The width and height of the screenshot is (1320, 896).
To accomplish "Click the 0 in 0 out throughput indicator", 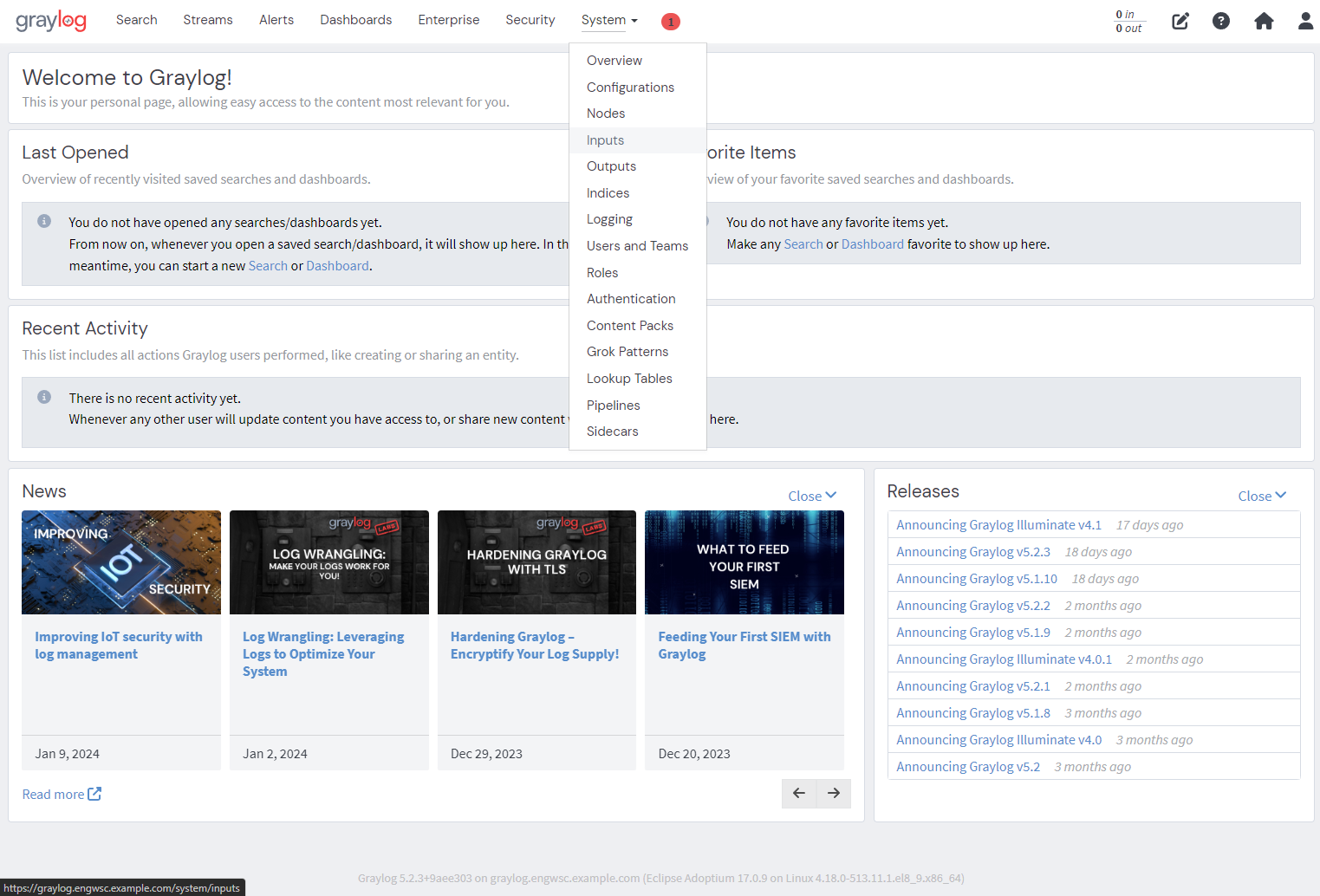I will pyautogui.click(x=1128, y=21).
